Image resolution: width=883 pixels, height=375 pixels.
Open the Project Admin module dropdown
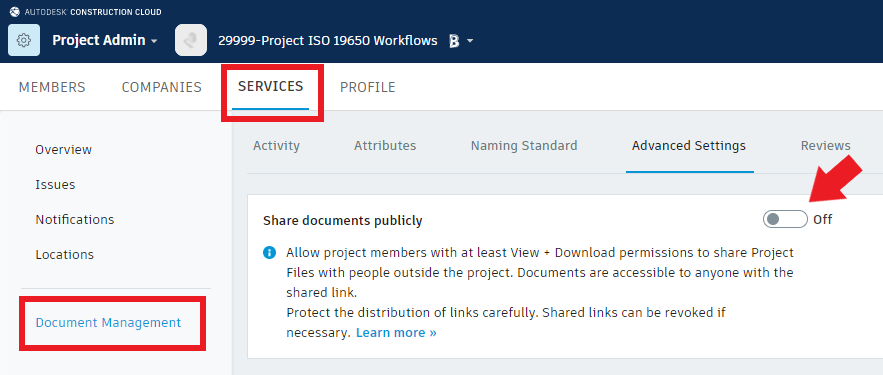click(105, 41)
